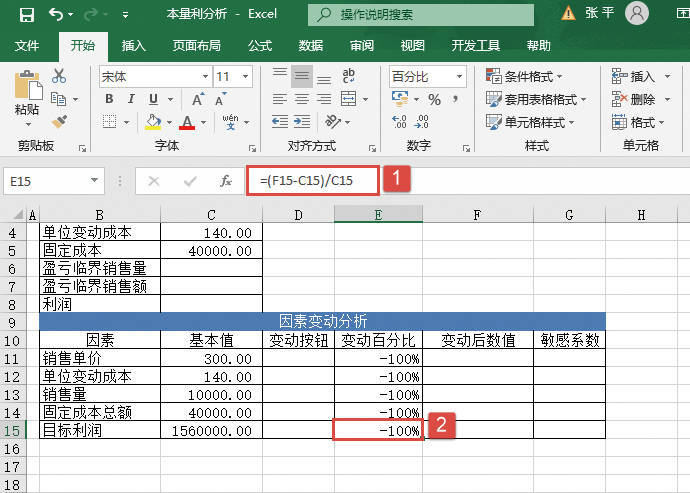Toggle Underline formatting
The height and width of the screenshot is (493, 690).
coord(153,99)
